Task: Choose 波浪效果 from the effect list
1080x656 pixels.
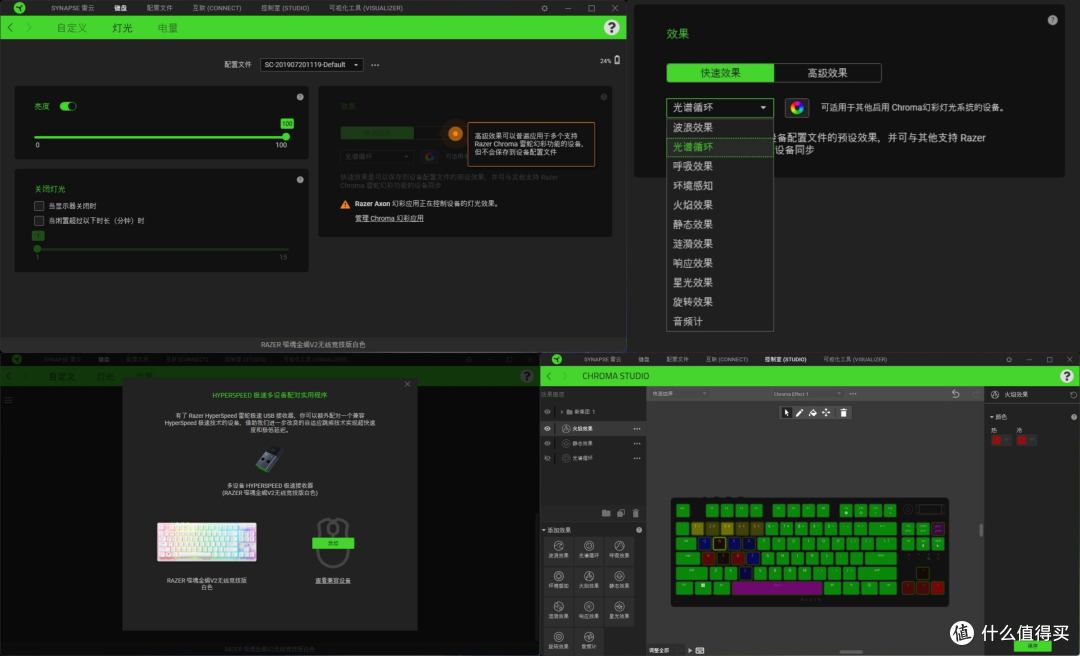Action: click(x=720, y=127)
